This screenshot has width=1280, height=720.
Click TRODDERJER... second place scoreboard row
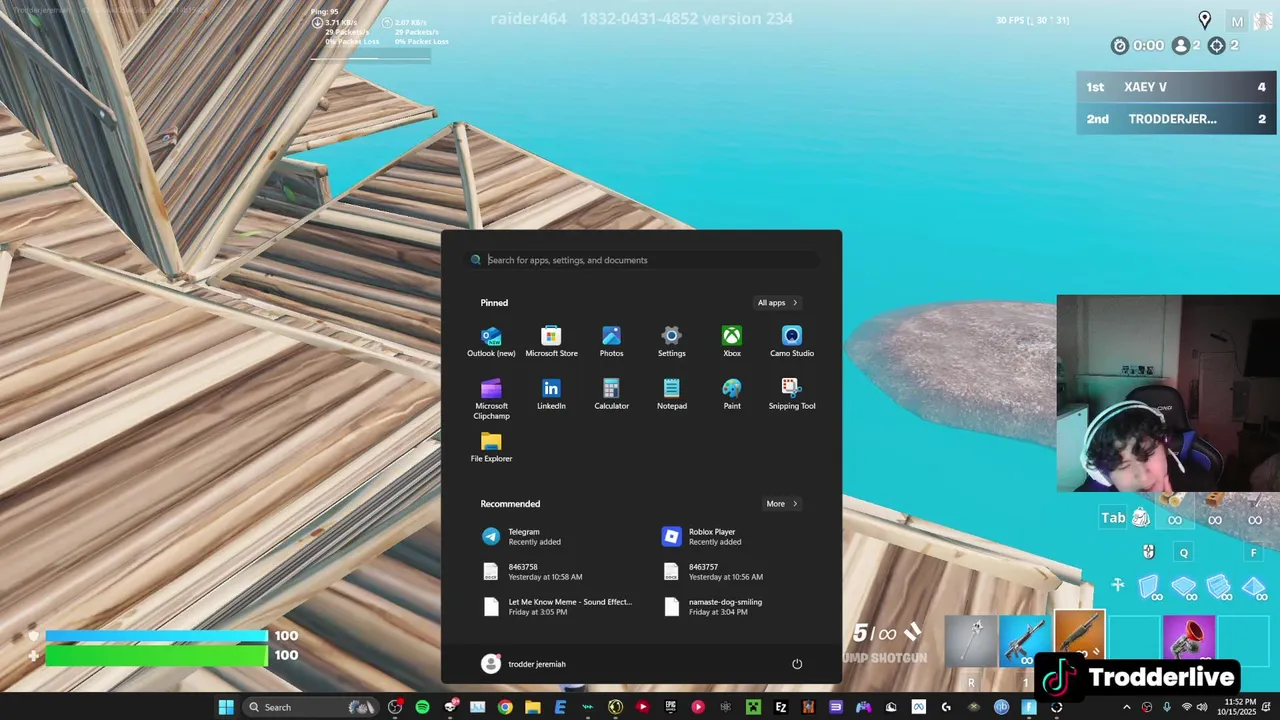(x=1176, y=119)
